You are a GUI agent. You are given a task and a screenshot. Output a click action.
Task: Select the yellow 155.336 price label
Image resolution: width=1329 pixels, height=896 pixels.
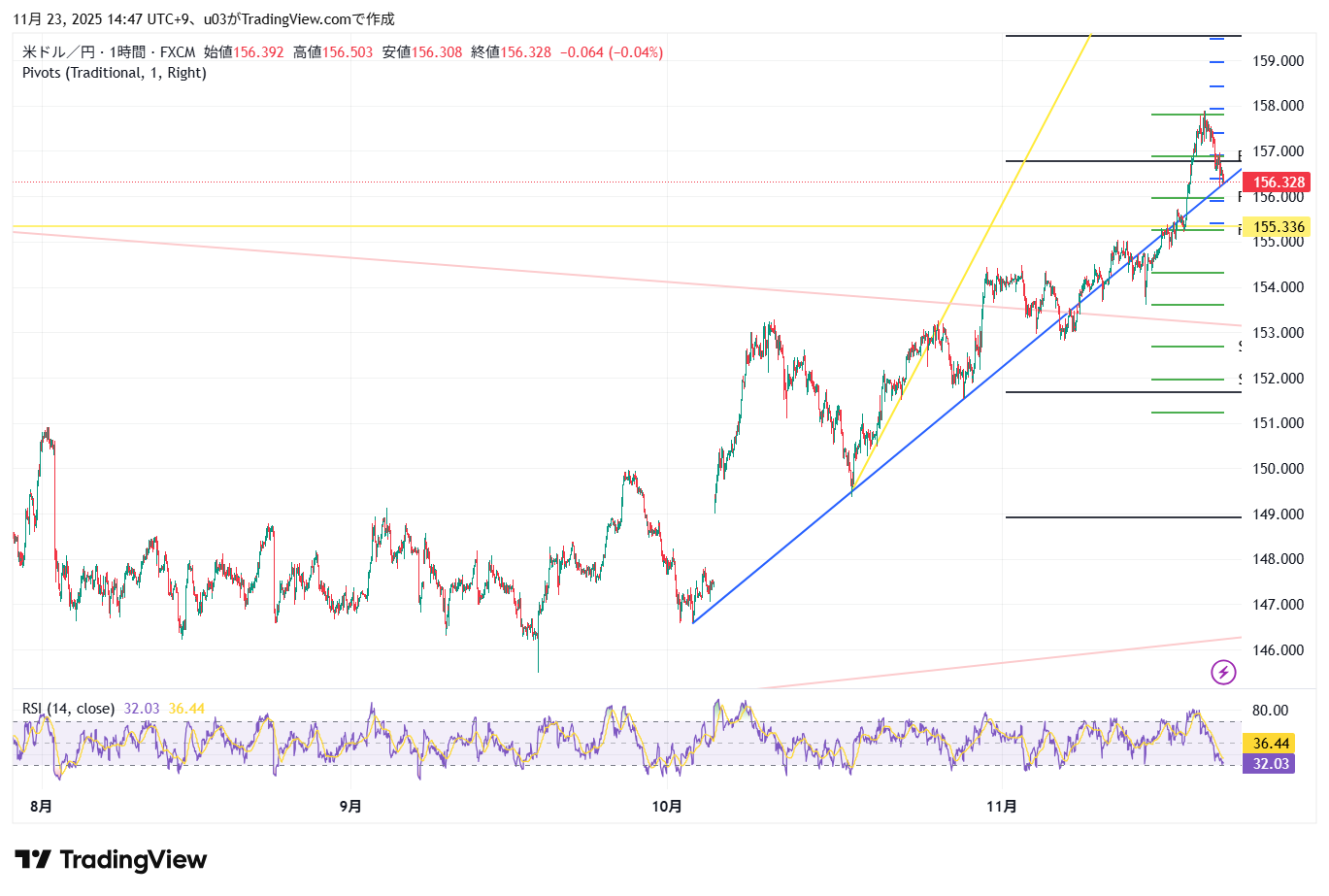[x=1278, y=227]
